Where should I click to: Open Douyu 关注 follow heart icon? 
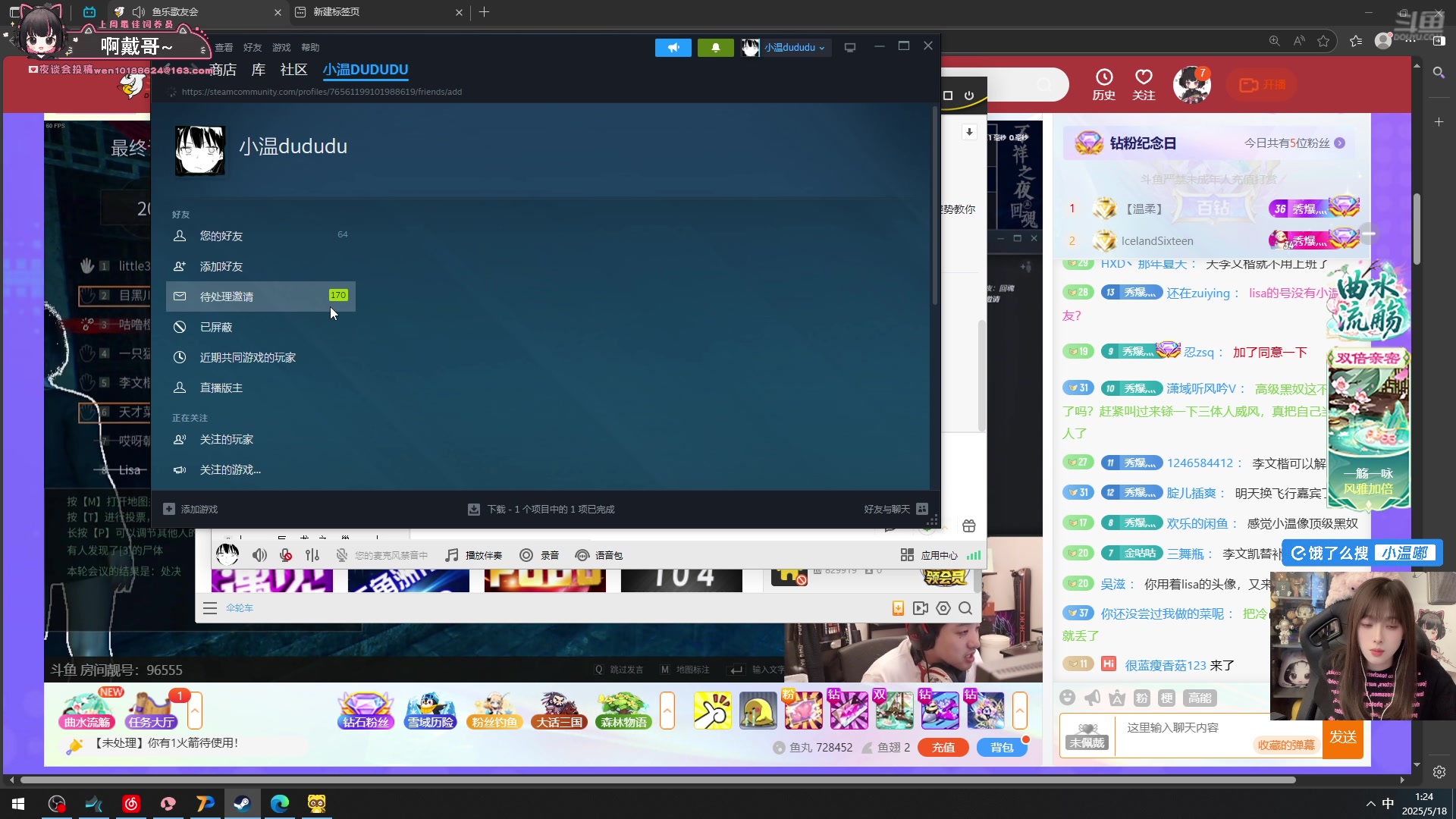coord(1144,84)
